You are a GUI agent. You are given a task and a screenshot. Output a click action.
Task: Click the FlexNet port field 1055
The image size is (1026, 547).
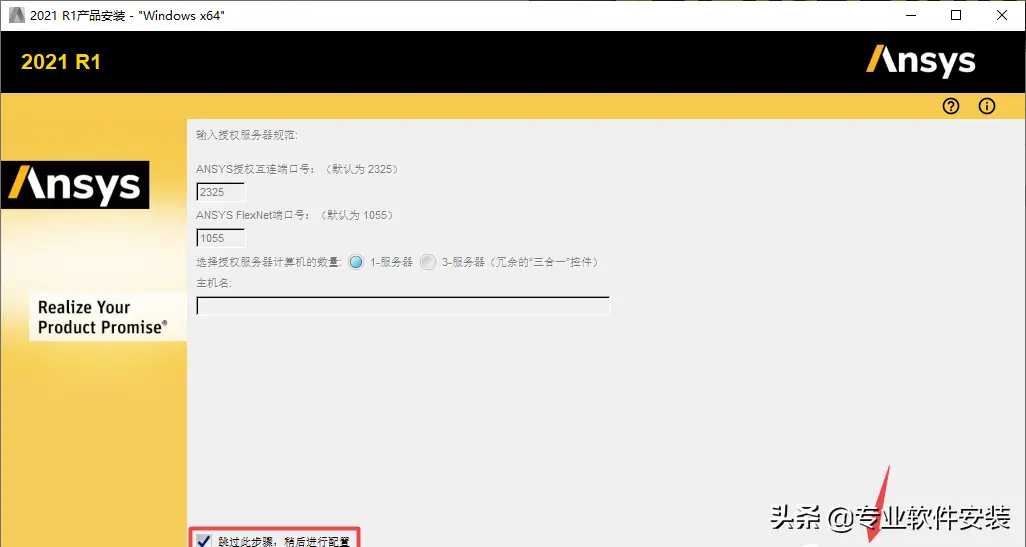click(221, 238)
